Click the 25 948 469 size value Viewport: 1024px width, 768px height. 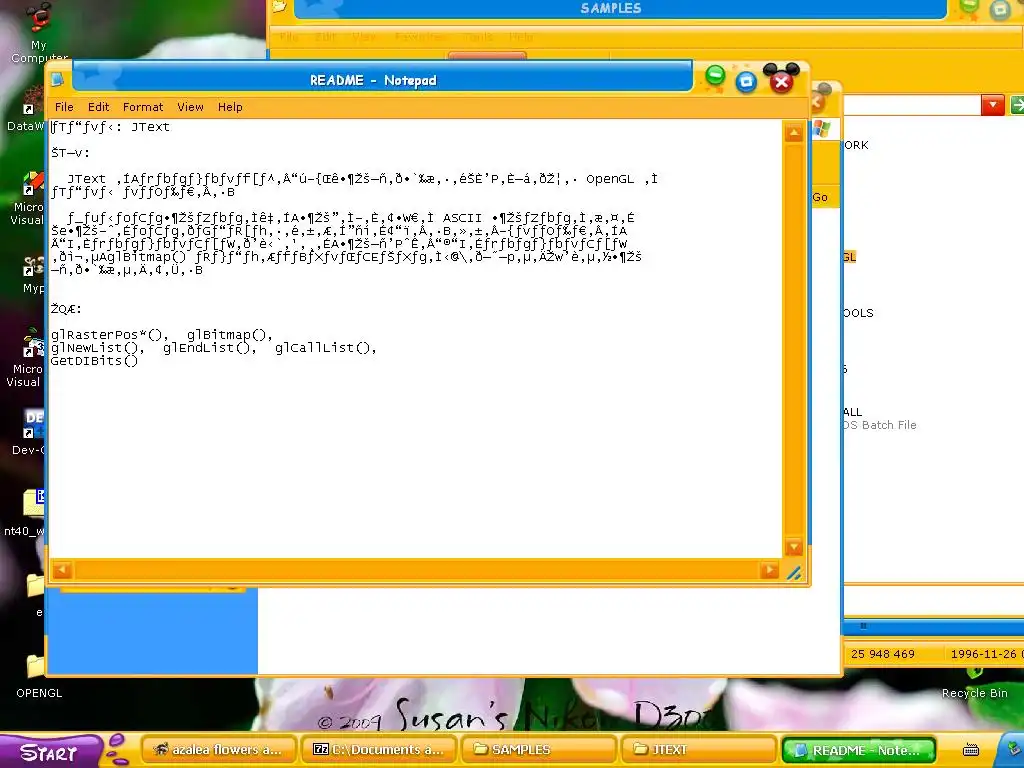pyautogui.click(x=883, y=654)
